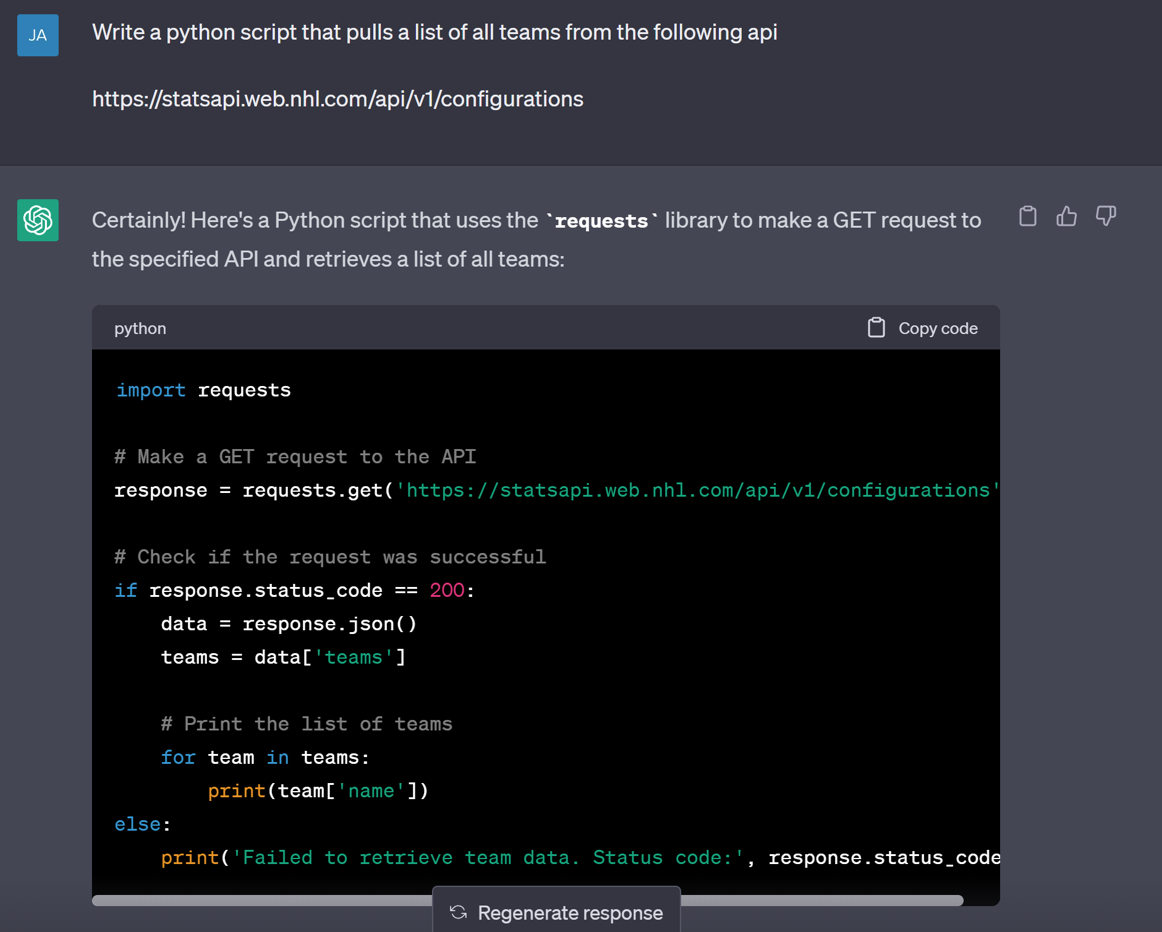
Task: Click the 'Print the list of teams' comment
Action: click(x=306, y=724)
